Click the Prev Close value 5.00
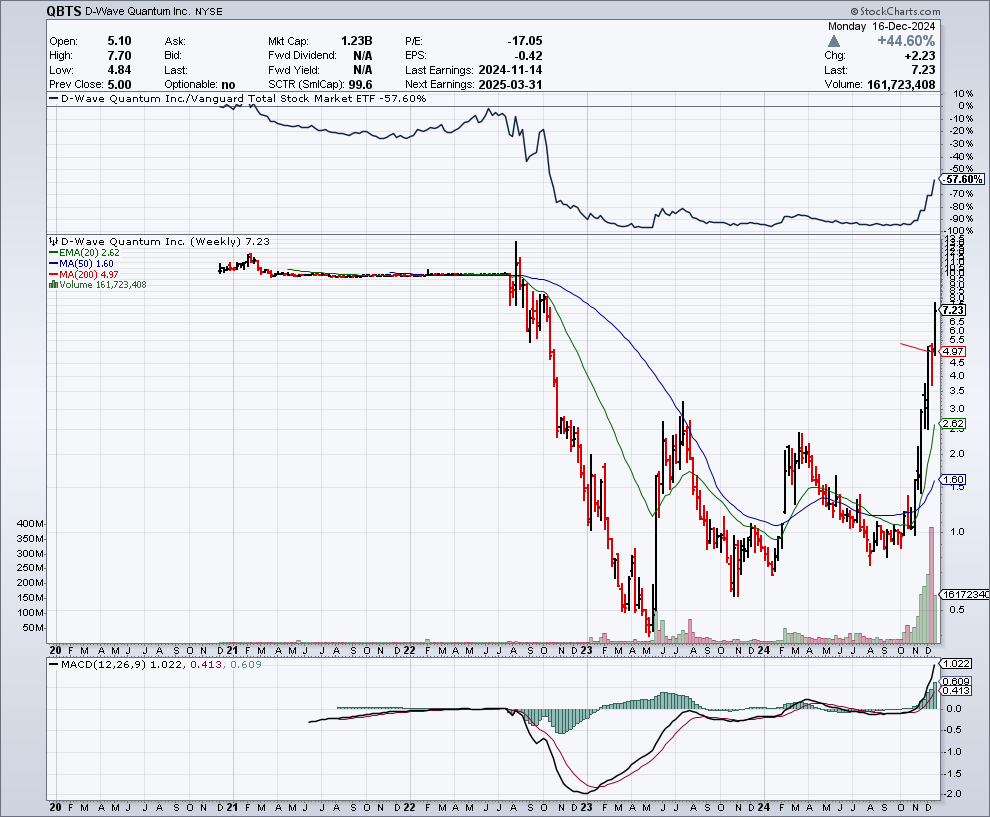 [119, 85]
